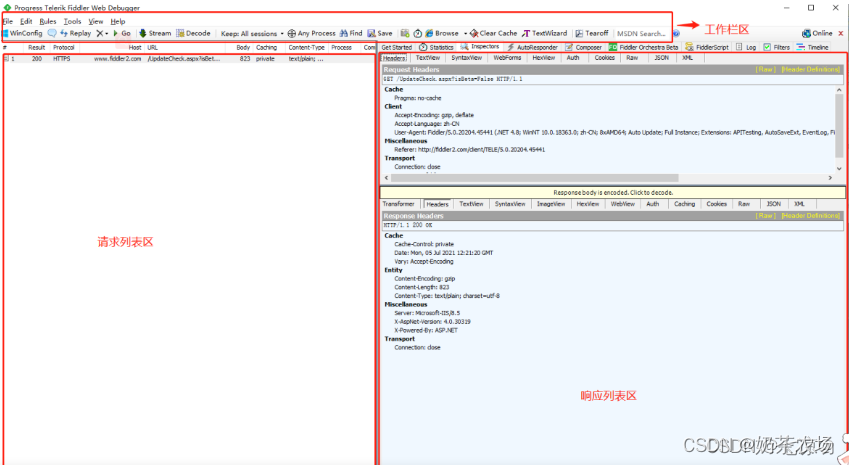Click Header Definitions link in Request Headers
This screenshot has height=465, width=849.
810,69
